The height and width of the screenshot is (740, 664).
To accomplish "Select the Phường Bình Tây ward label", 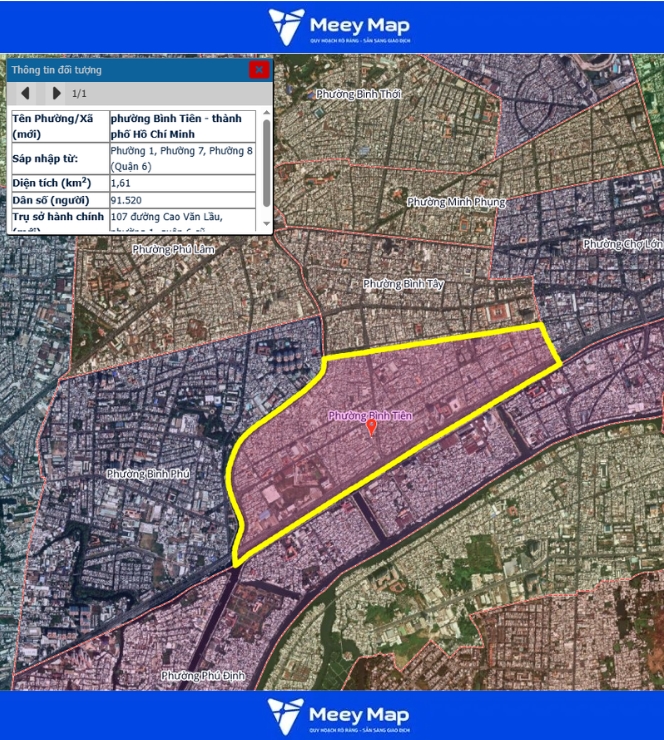I will [x=403, y=284].
